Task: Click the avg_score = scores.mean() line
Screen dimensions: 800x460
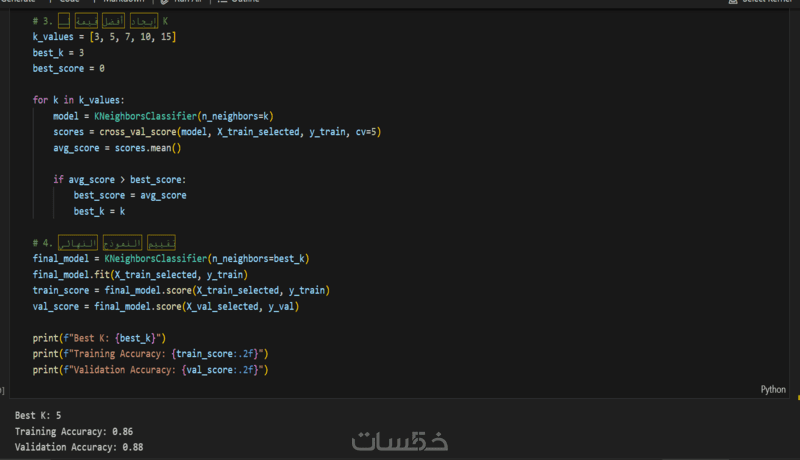Action: point(117,148)
